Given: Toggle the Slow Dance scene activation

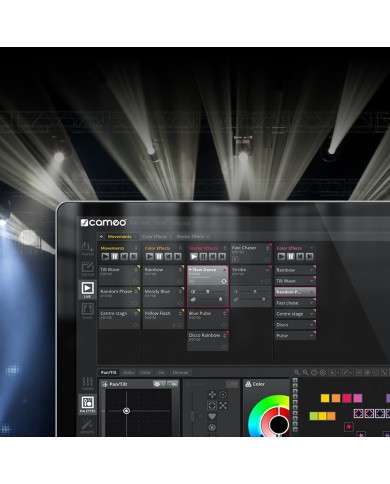Looking at the screenshot, I should click(x=224, y=281).
